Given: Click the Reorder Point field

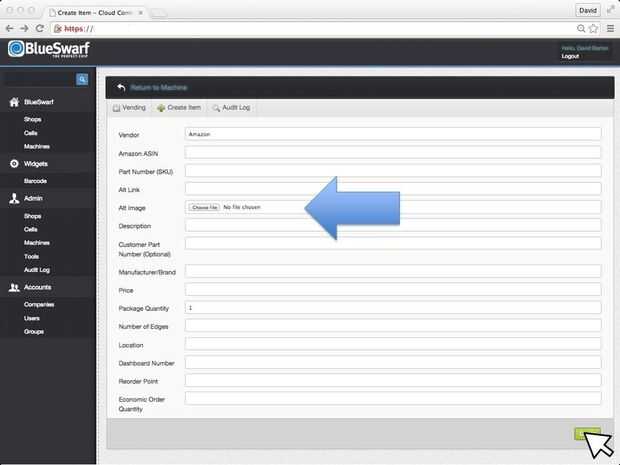Looking at the screenshot, I should [x=393, y=380].
